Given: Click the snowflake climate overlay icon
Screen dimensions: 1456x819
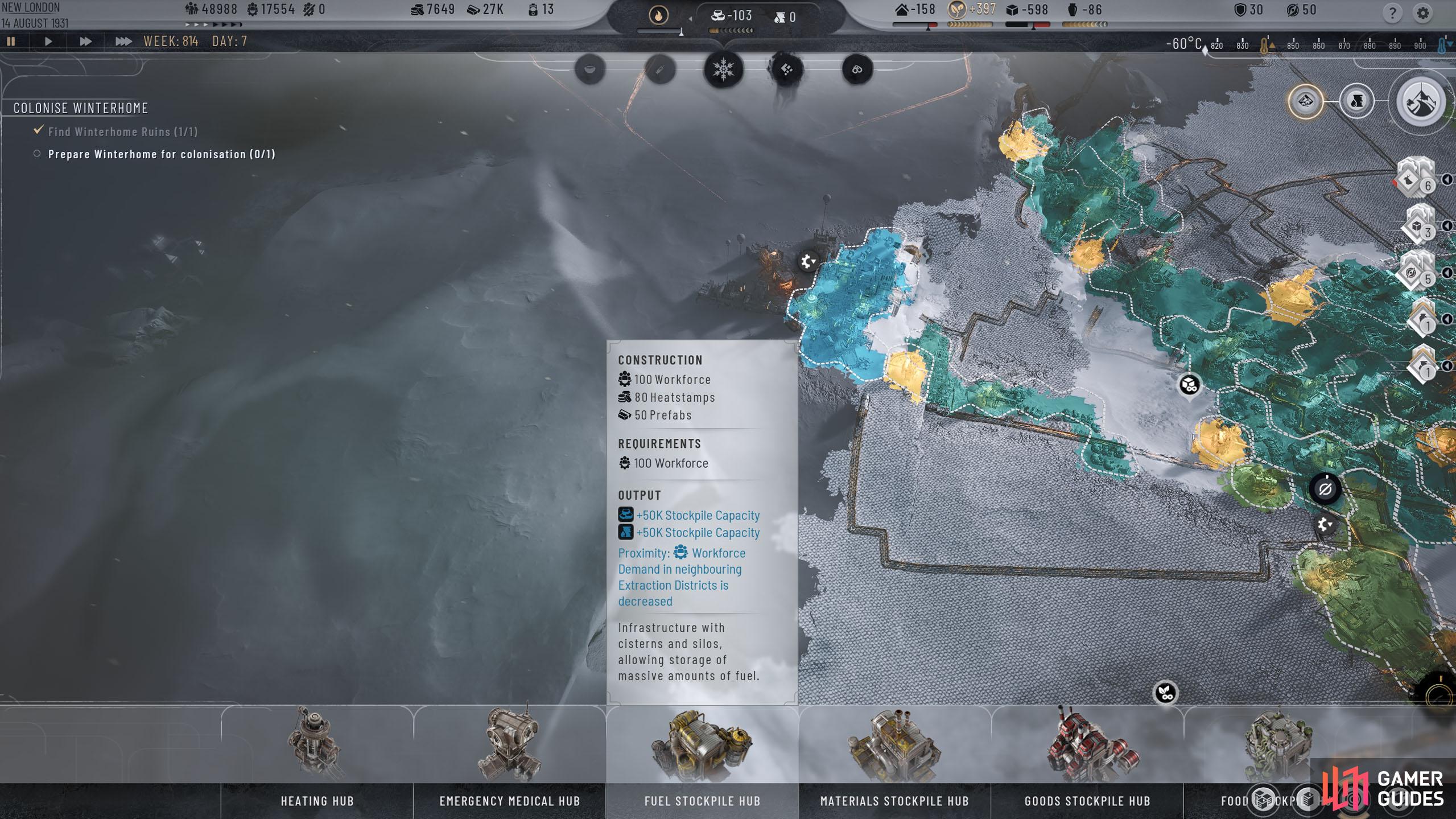Looking at the screenshot, I should [x=723, y=68].
